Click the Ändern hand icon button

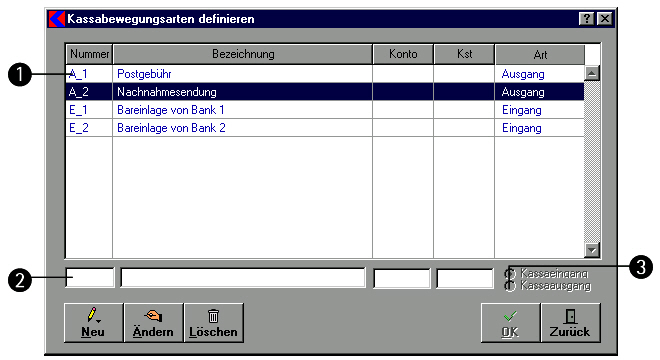pos(154,323)
